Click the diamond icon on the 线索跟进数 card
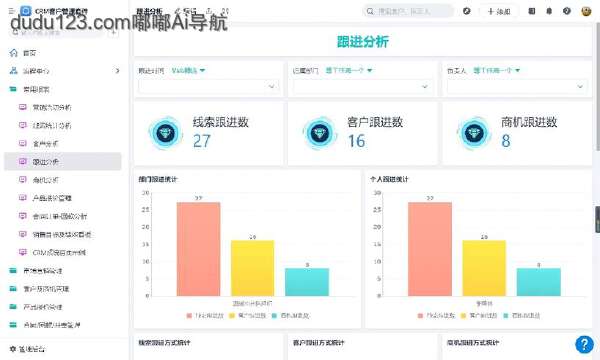The image size is (600, 360). point(165,133)
